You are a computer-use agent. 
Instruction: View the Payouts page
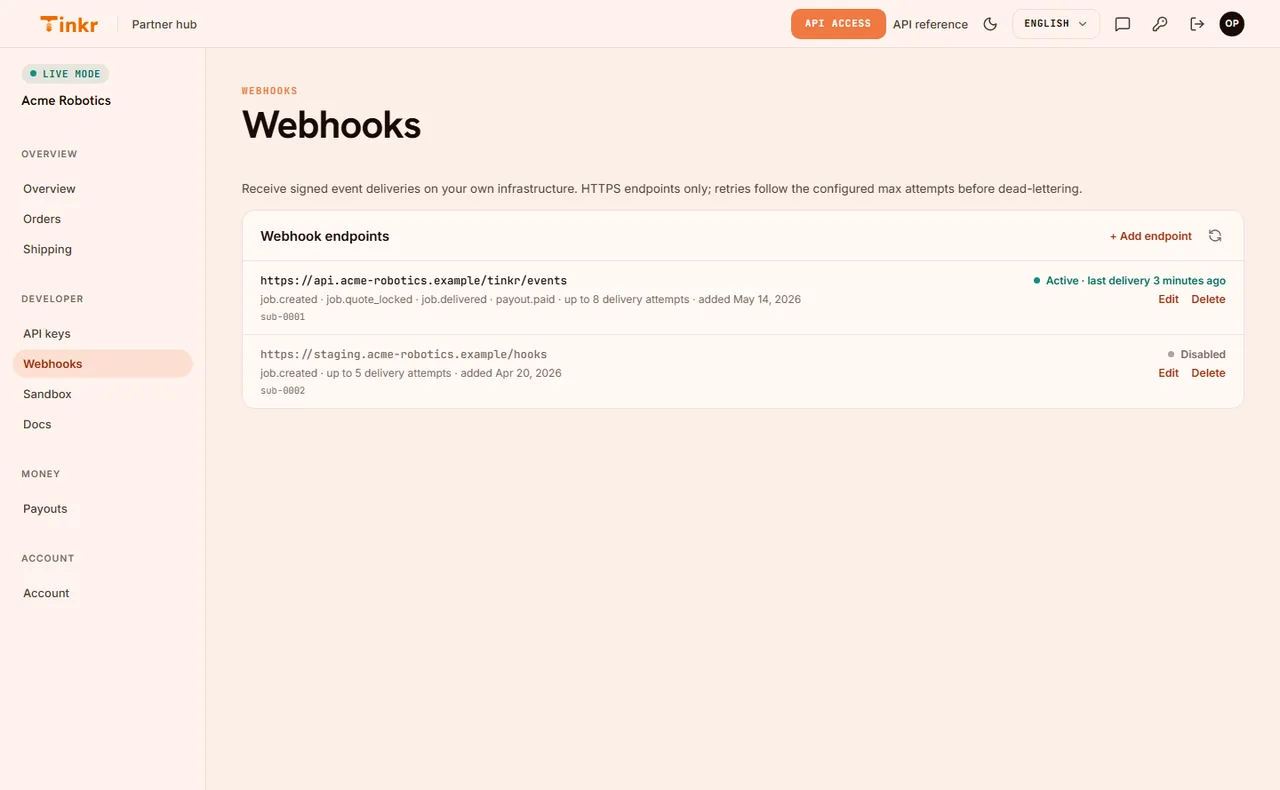click(102, 509)
